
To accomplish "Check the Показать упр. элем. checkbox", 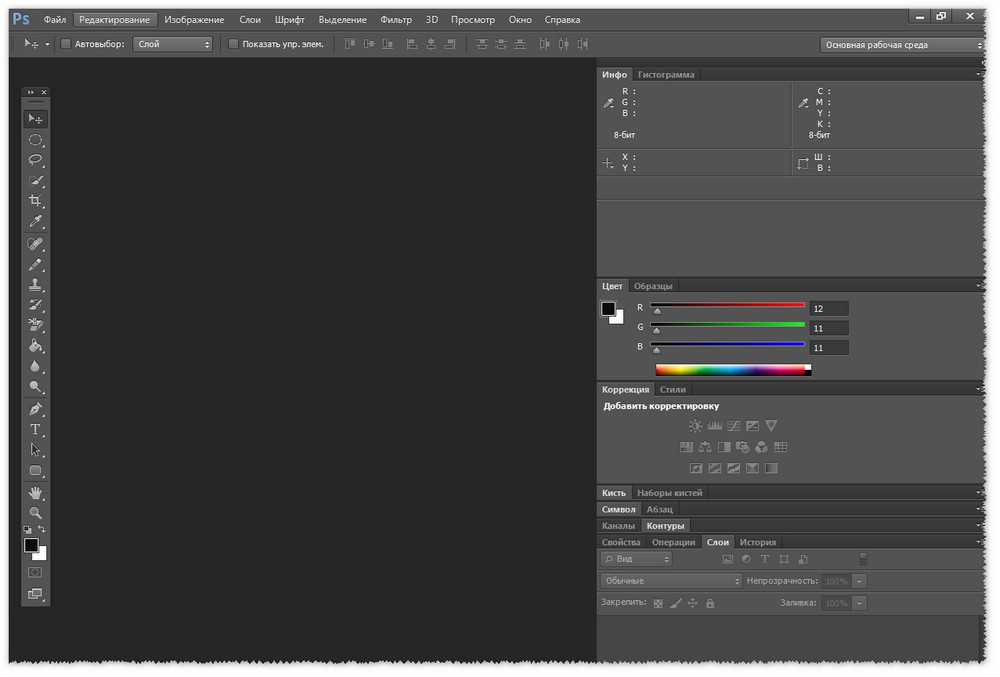I will pyautogui.click(x=233, y=44).
